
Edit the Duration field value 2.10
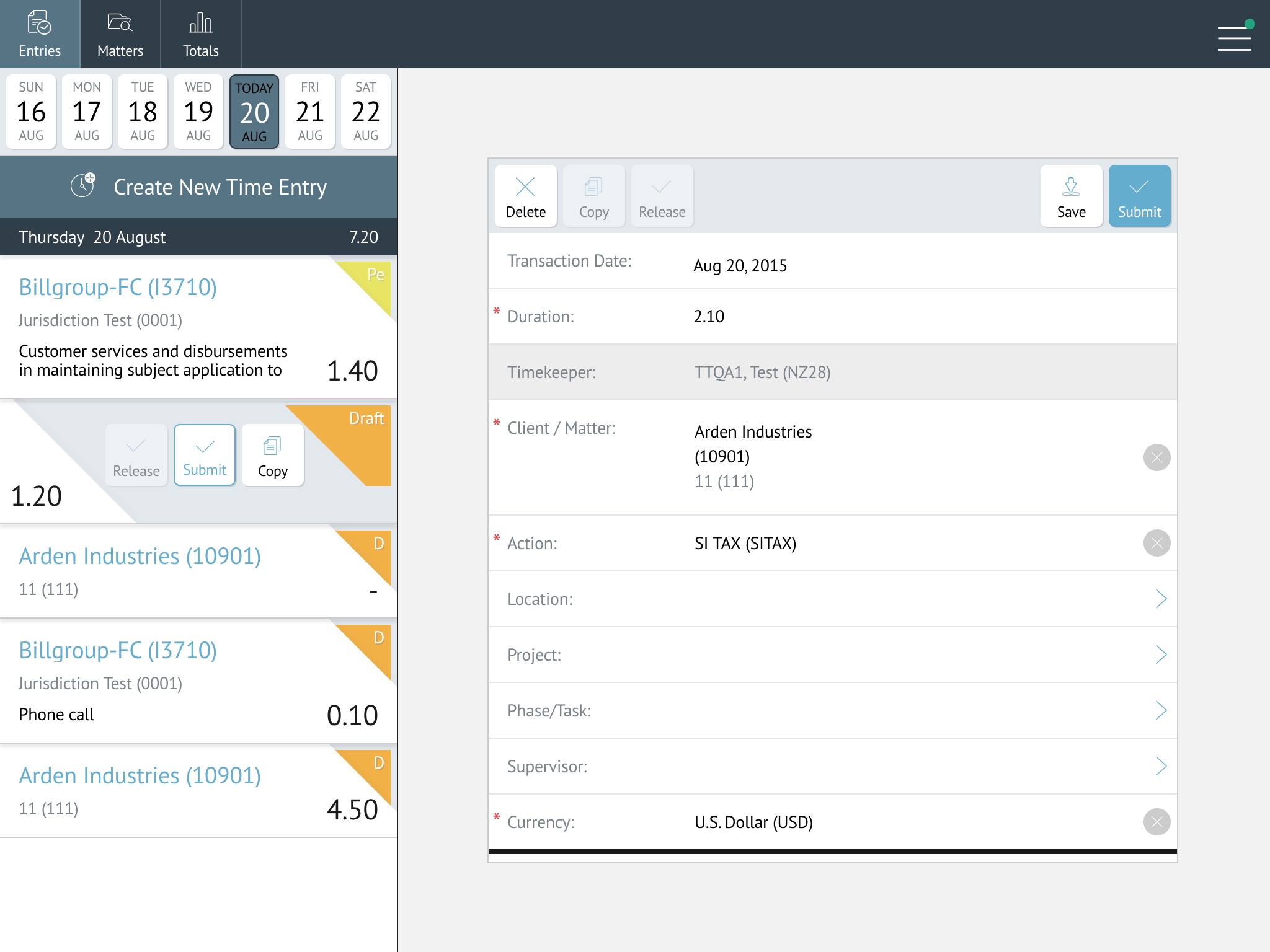point(709,317)
